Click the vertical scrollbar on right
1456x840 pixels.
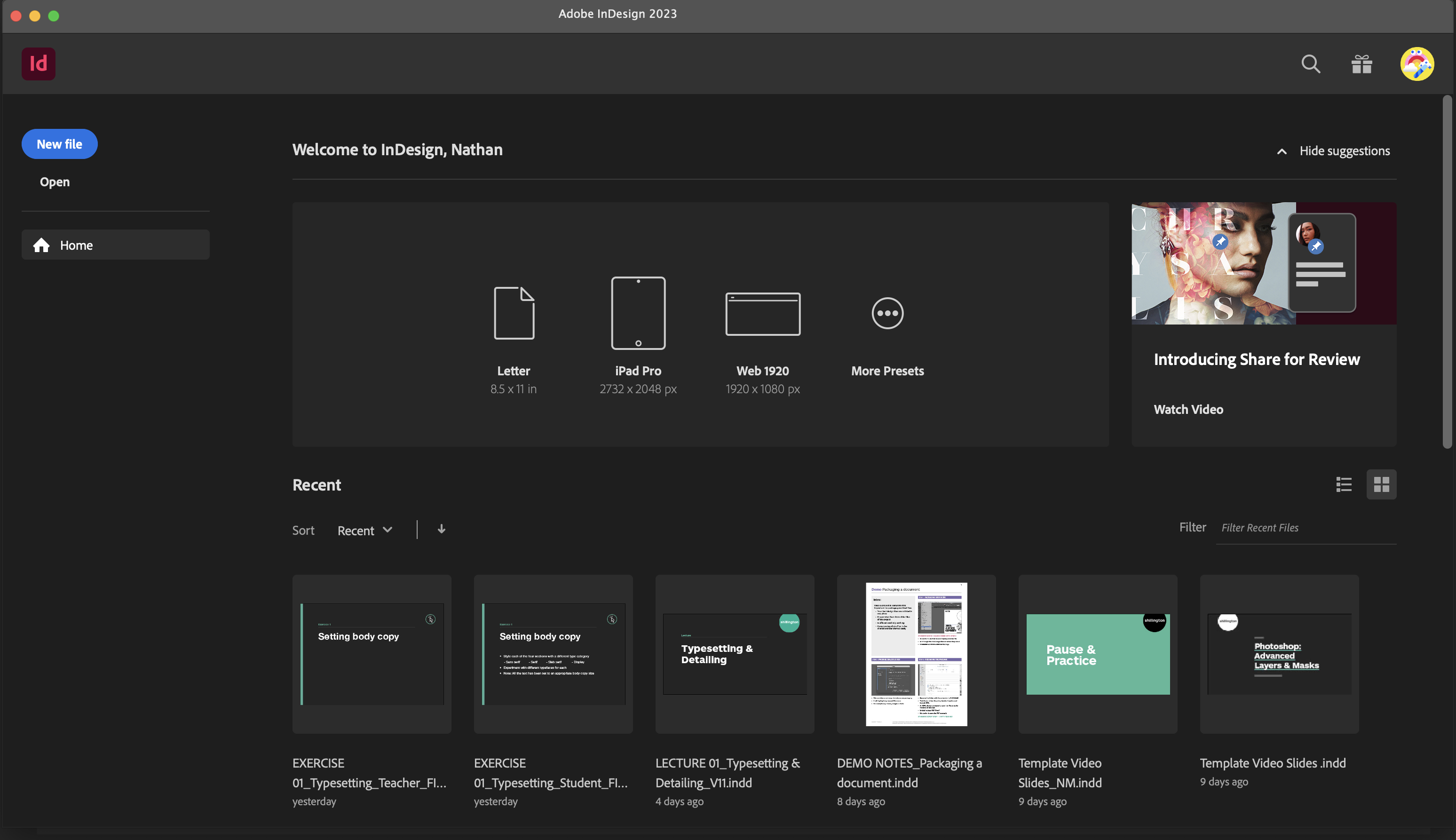(x=1447, y=271)
